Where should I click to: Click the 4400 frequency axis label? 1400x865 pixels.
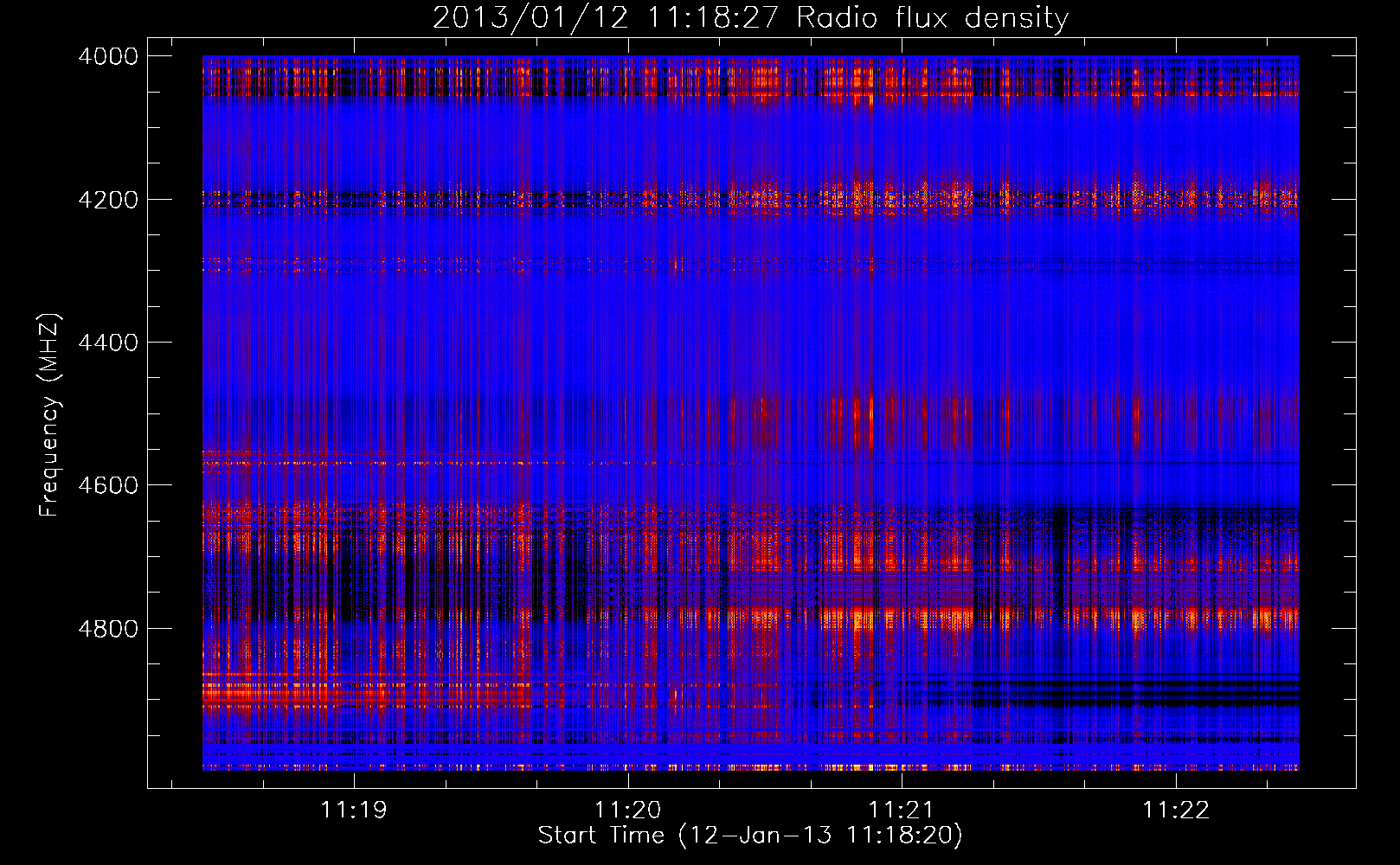tap(108, 343)
